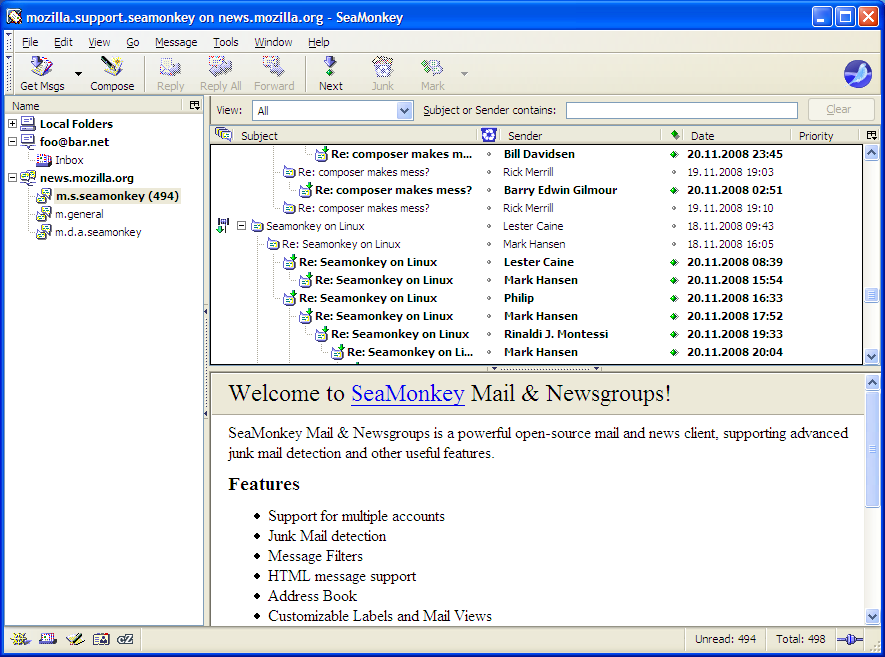Click the Compose message icon
The height and width of the screenshot is (657, 885).
tap(112, 68)
